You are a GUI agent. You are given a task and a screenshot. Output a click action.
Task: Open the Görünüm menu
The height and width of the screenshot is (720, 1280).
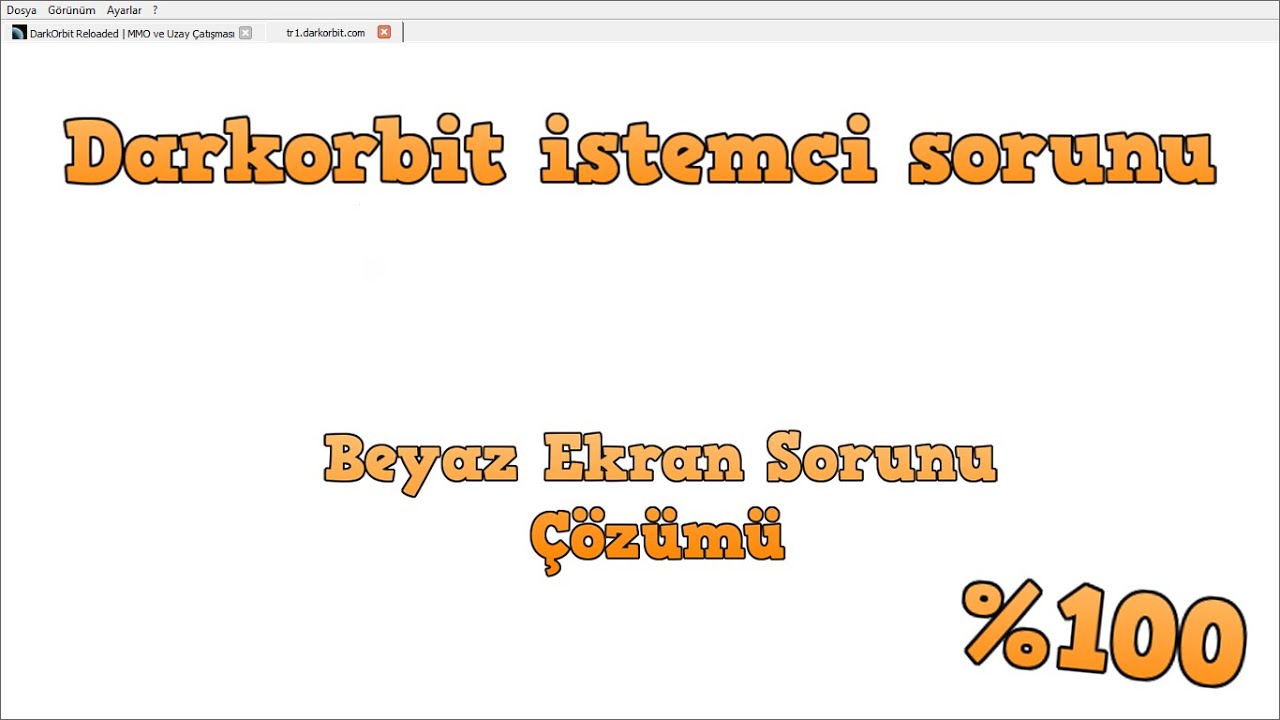72,10
